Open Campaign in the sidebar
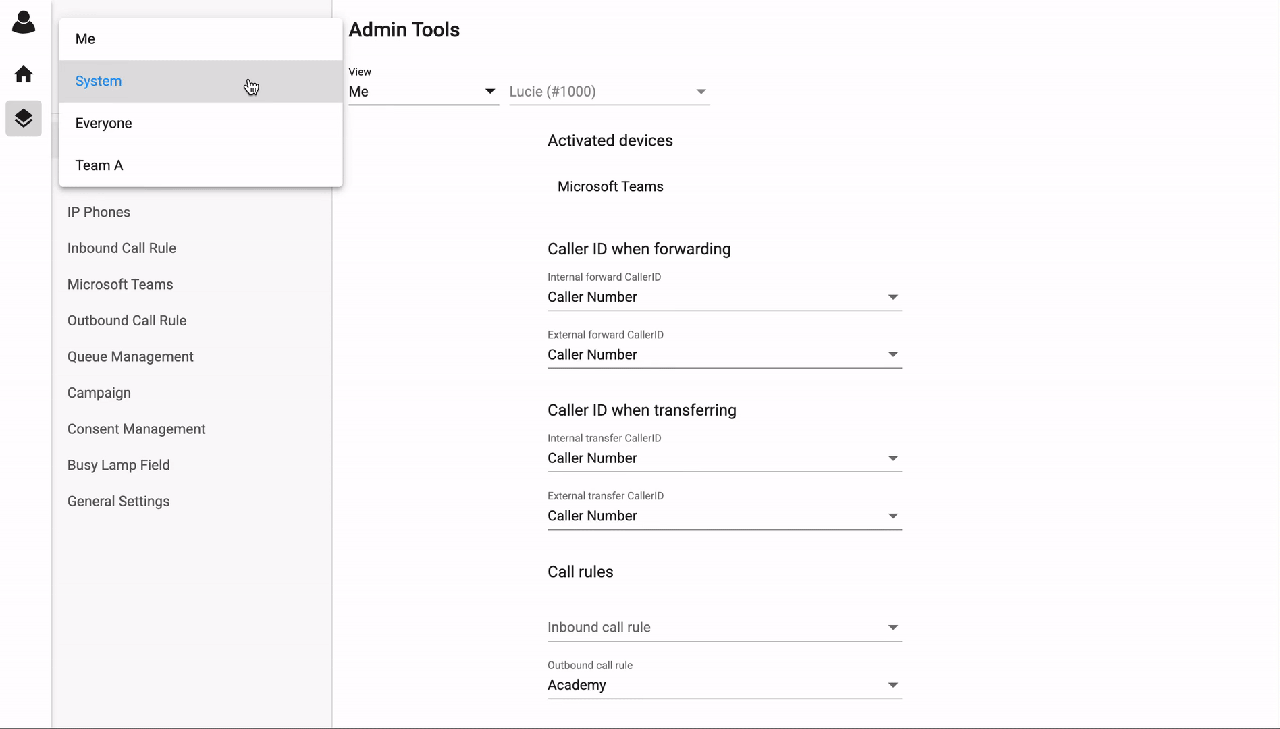The height and width of the screenshot is (729, 1280). (x=99, y=393)
